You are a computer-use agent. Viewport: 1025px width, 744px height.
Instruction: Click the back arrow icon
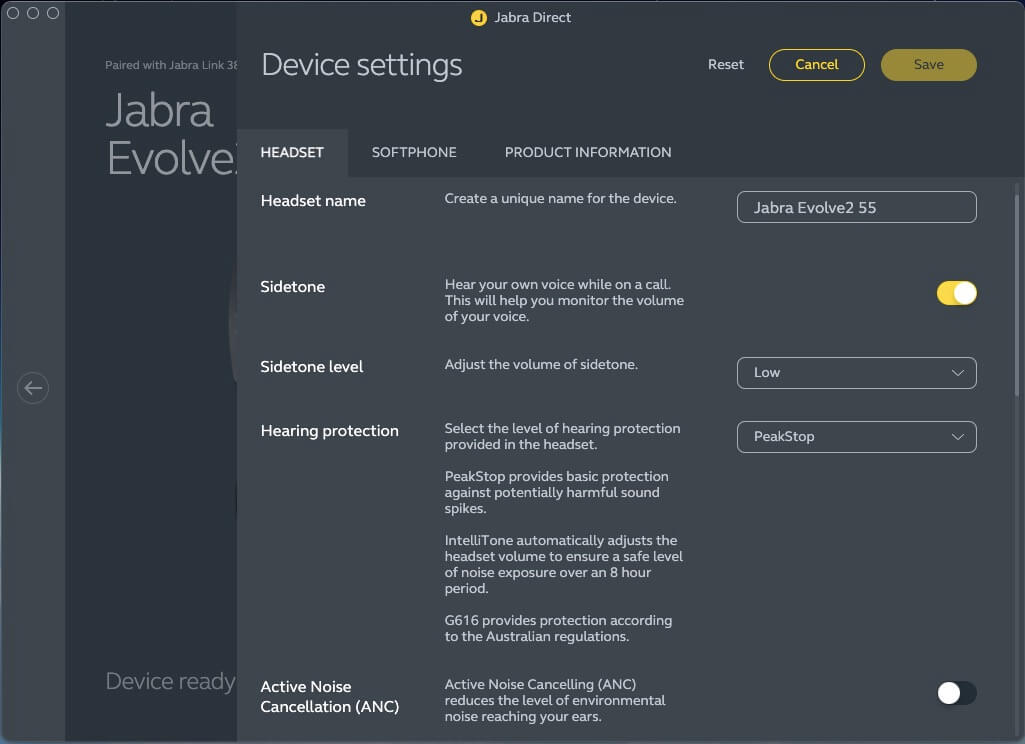coord(33,388)
